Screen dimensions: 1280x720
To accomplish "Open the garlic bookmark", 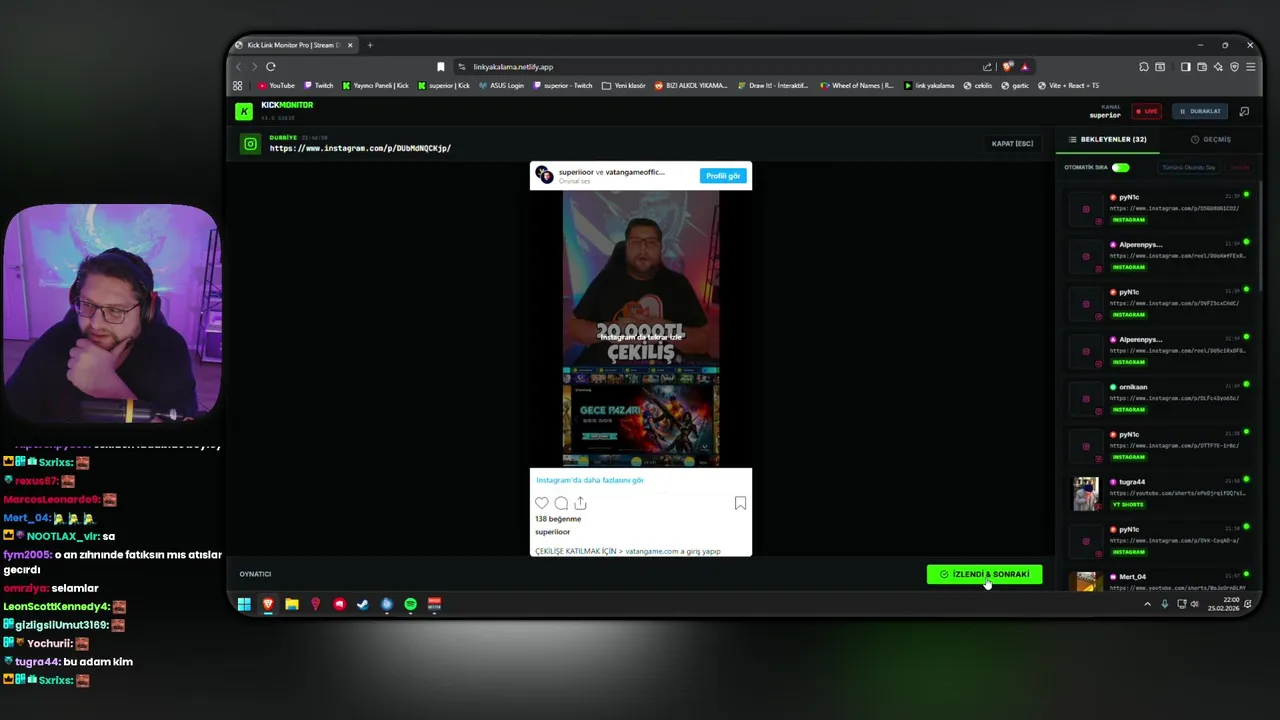I will point(1015,85).
